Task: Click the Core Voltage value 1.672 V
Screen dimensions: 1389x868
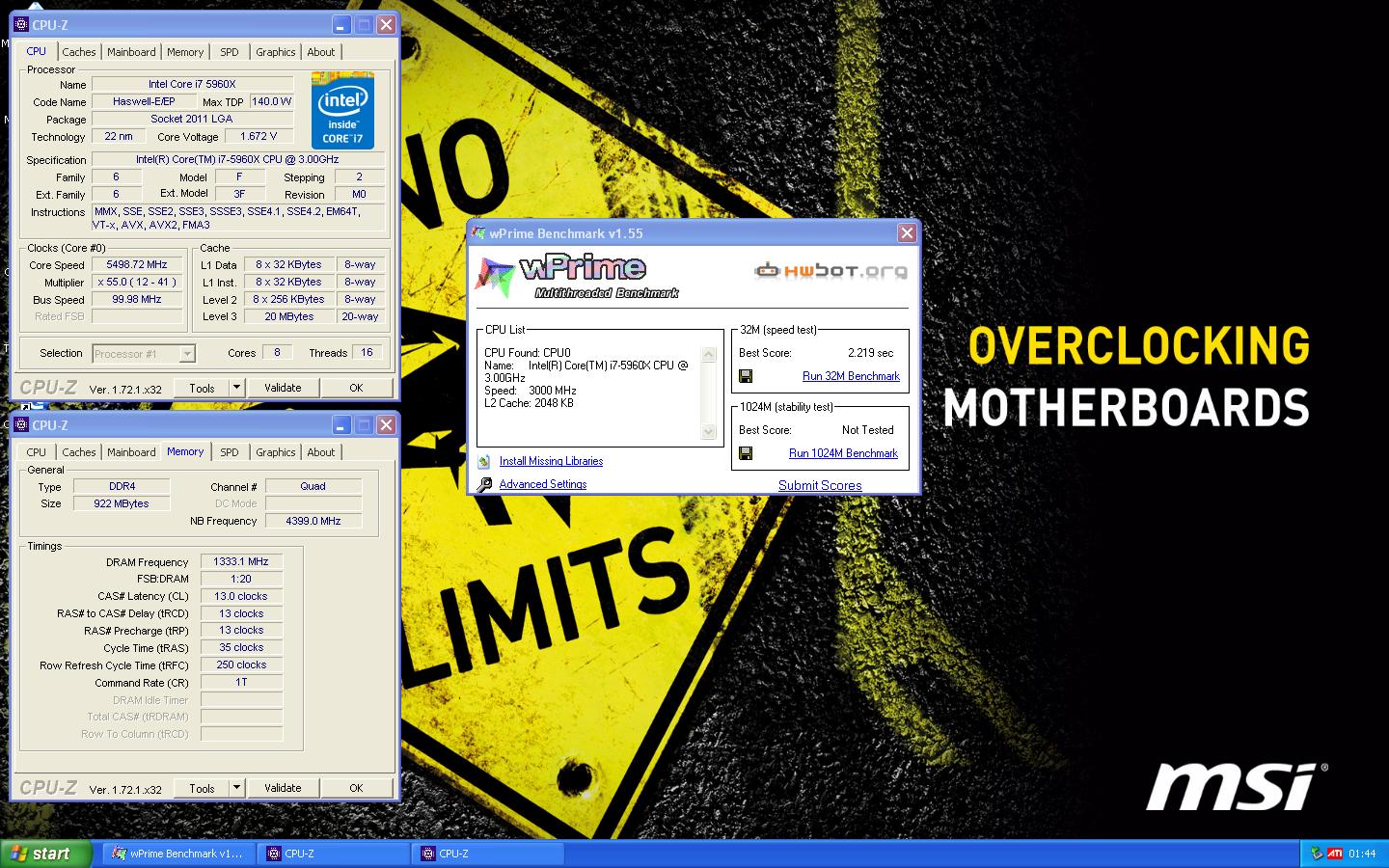Action: point(259,136)
